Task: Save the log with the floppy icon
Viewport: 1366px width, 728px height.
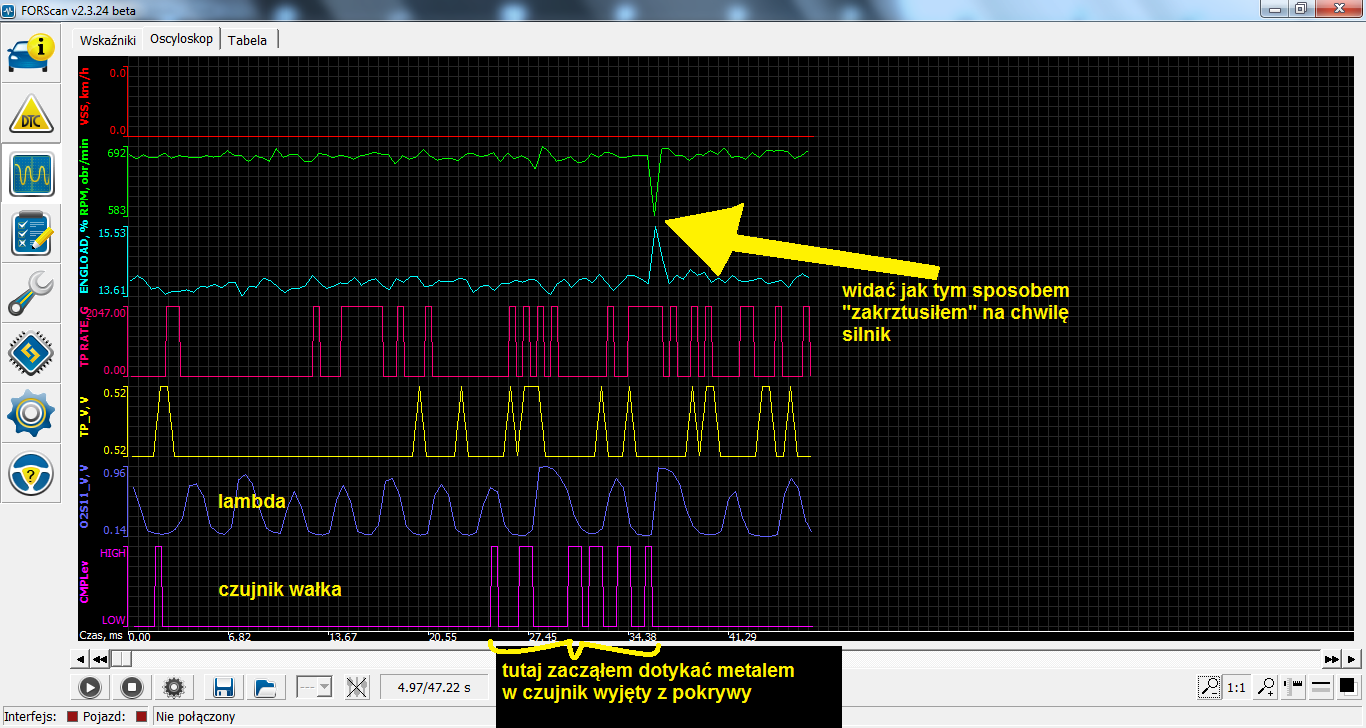Action: (224, 687)
